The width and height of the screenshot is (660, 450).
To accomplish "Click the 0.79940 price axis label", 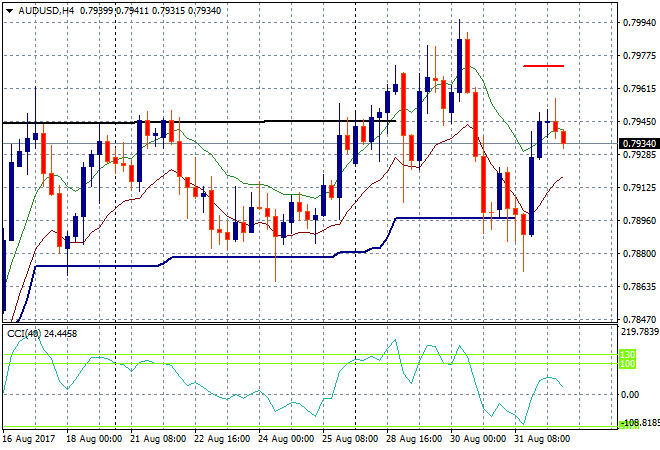I will (x=639, y=22).
